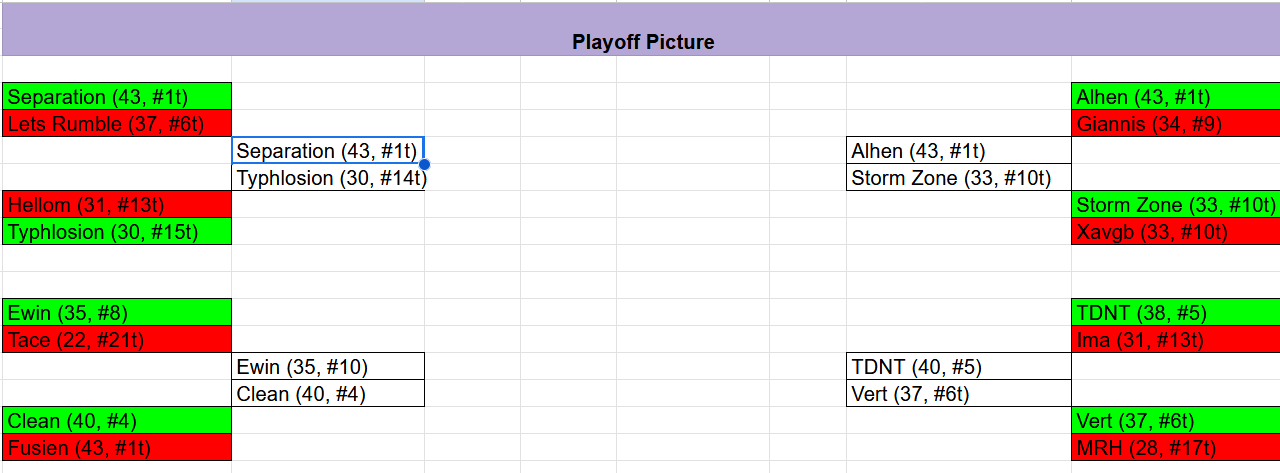The image size is (1280, 473).
Task: Click the blue fill handle dot
Action: pyautogui.click(x=425, y=164)
